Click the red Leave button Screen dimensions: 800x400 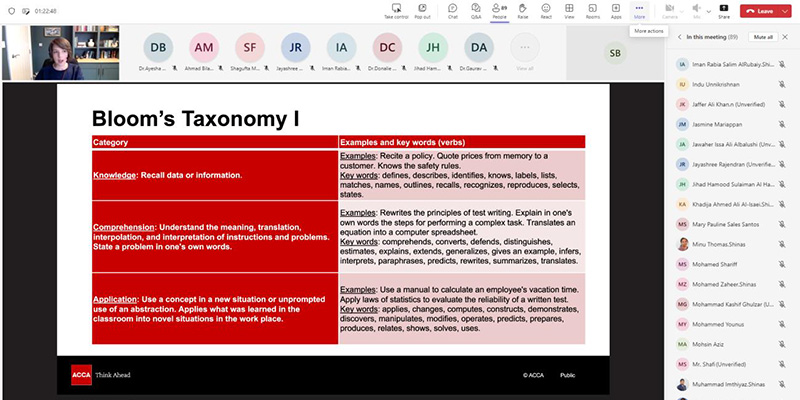tap(761, 11)
